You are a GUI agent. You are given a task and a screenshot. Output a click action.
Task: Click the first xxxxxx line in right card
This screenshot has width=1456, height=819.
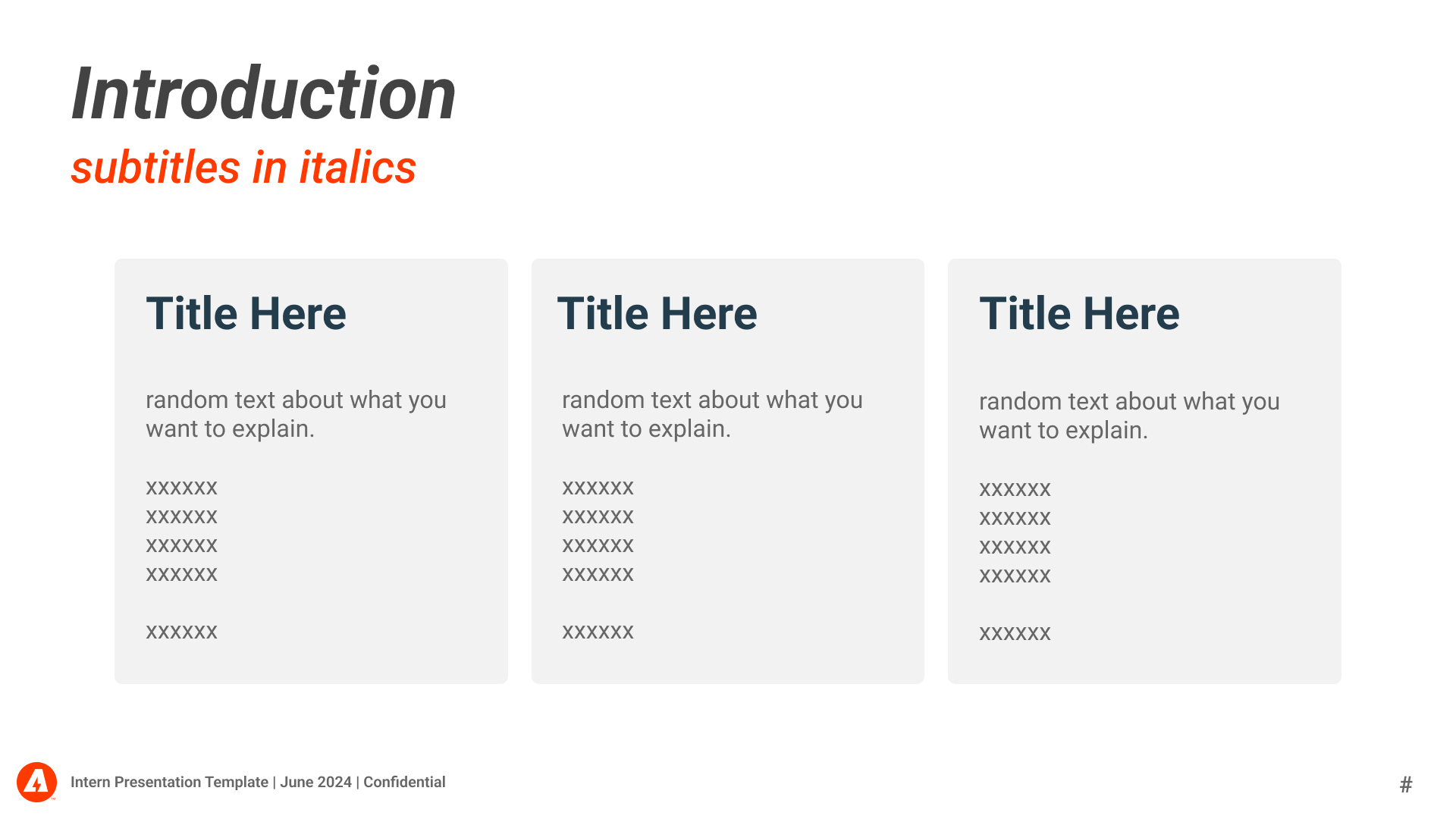[1015, 489]
